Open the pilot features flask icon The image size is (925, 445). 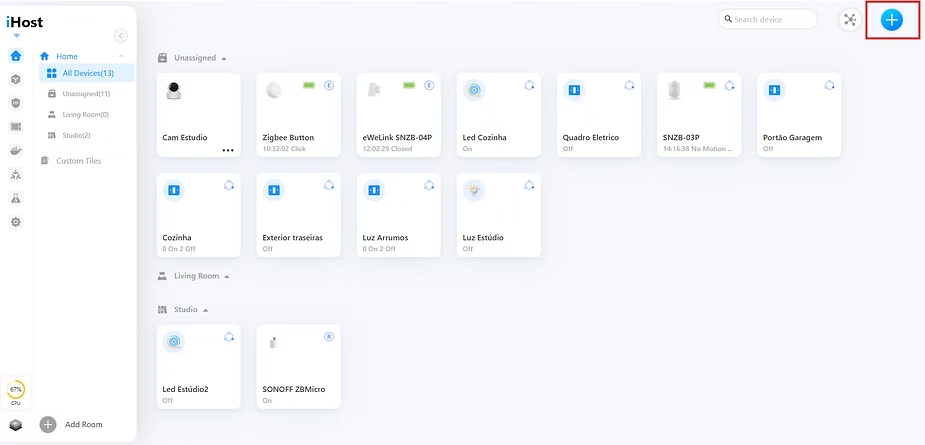15,199
